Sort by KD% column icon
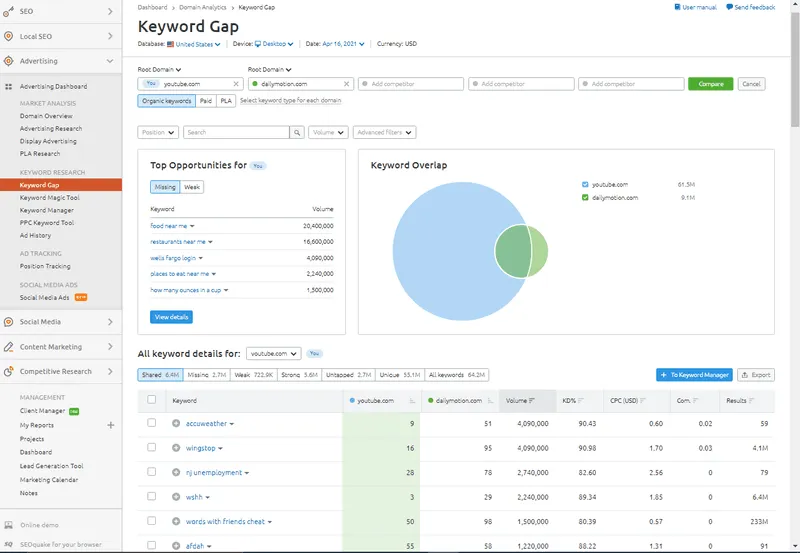The image size is (800, 553). click(581, 401)
